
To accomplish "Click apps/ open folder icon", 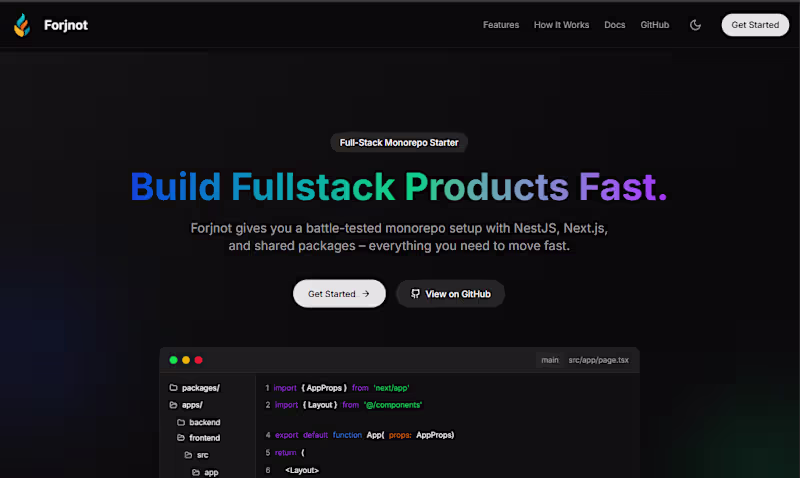I will pos(173,405).
